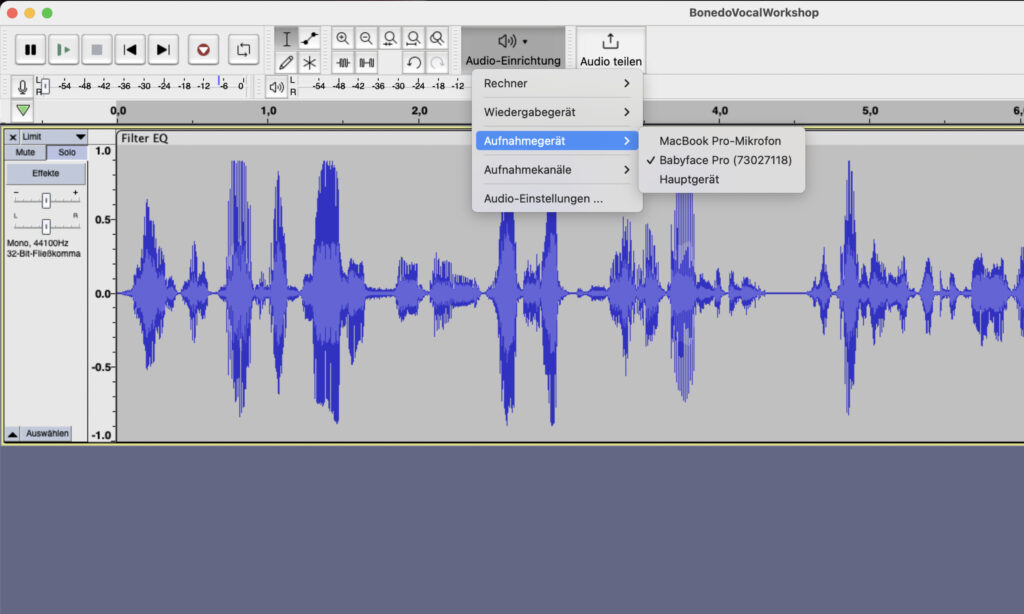Click the green playhead triangle in timeline
Viewport: 1024px width, 614px height.
(23, 110)
